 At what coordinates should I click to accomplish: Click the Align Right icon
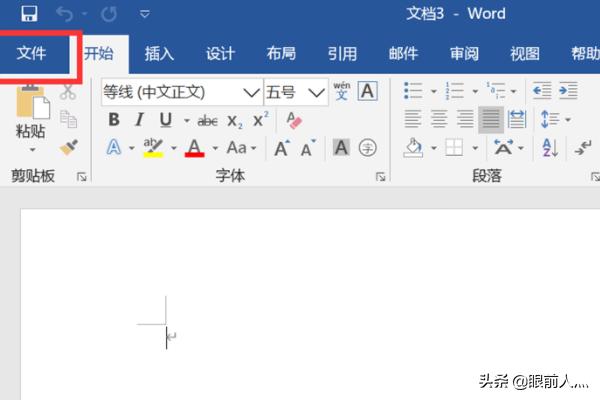pos(465,119)
